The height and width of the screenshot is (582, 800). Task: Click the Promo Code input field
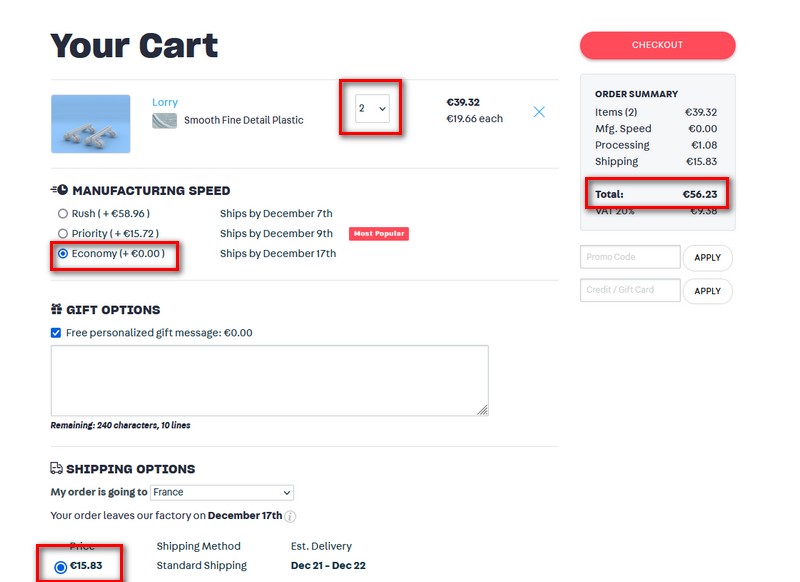pos(630,257)
